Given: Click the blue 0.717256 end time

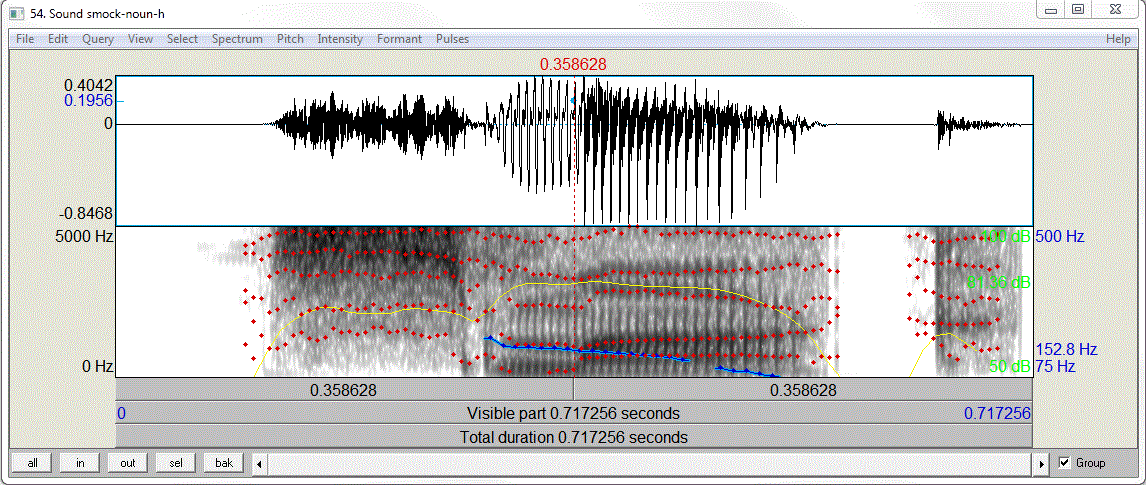Looking at the screenshot, I should [997, 413].
